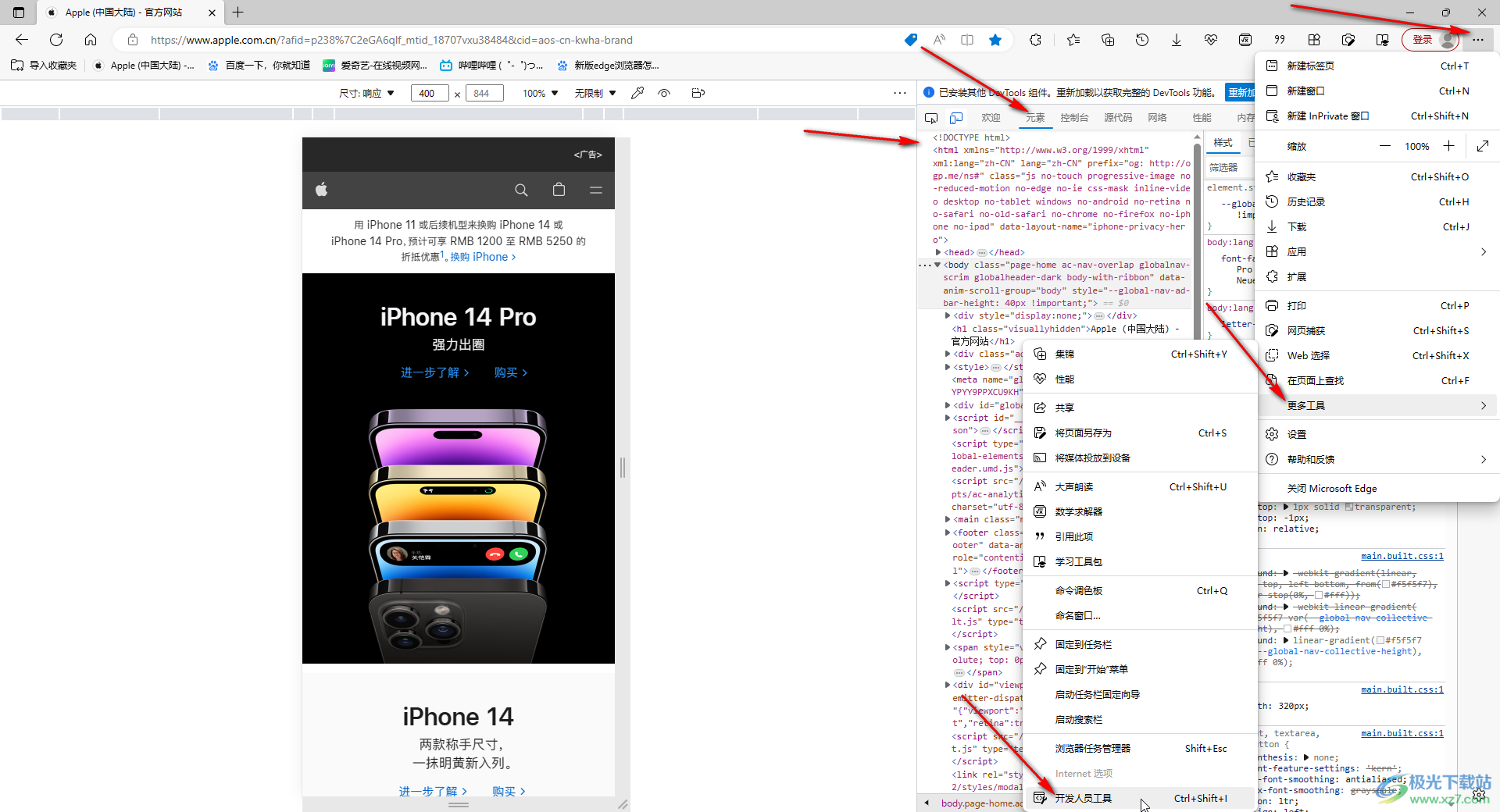
Task: Go to home page icon
Action: pos(91,40)
